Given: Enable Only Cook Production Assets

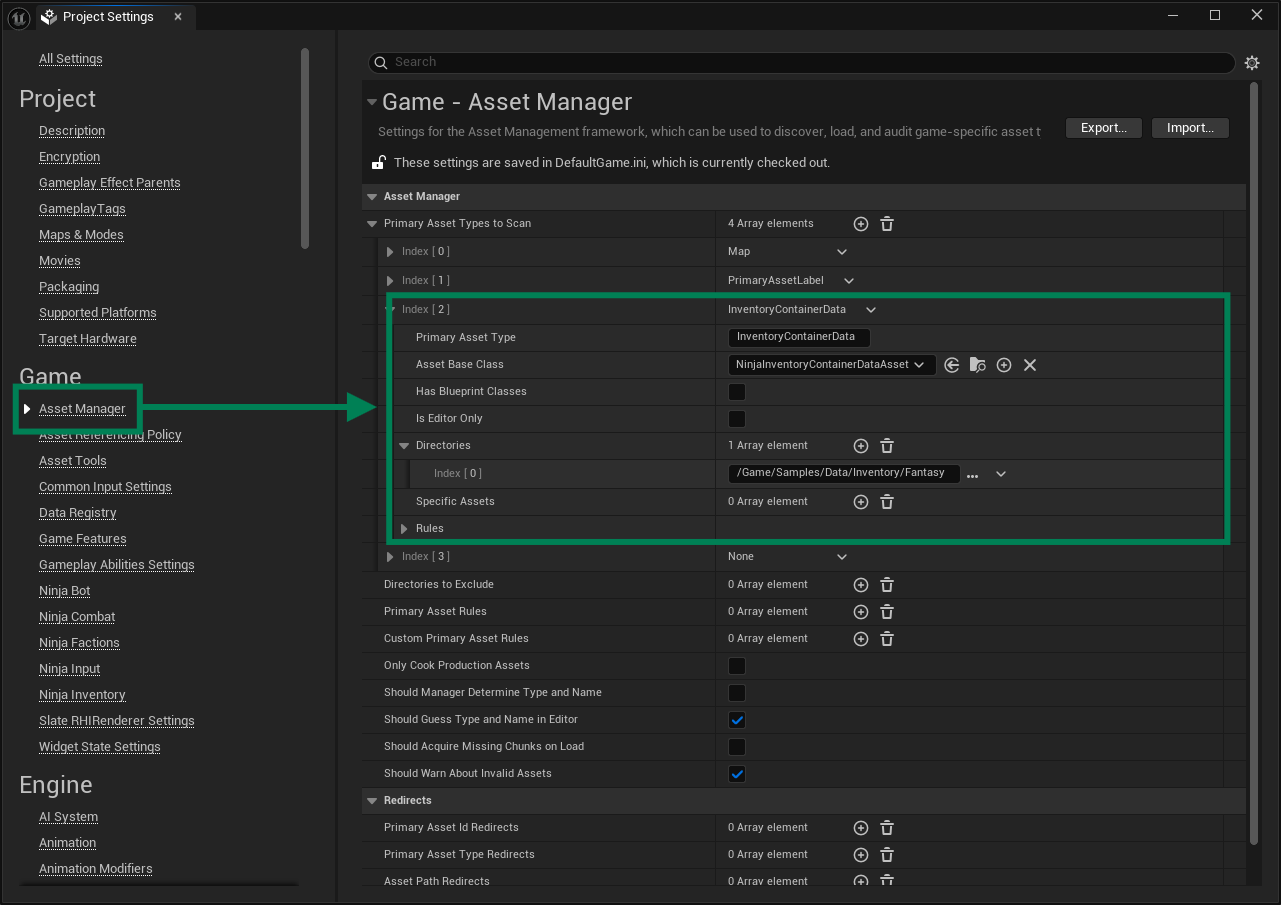Looking at the screenshot, I should point(737,665).
